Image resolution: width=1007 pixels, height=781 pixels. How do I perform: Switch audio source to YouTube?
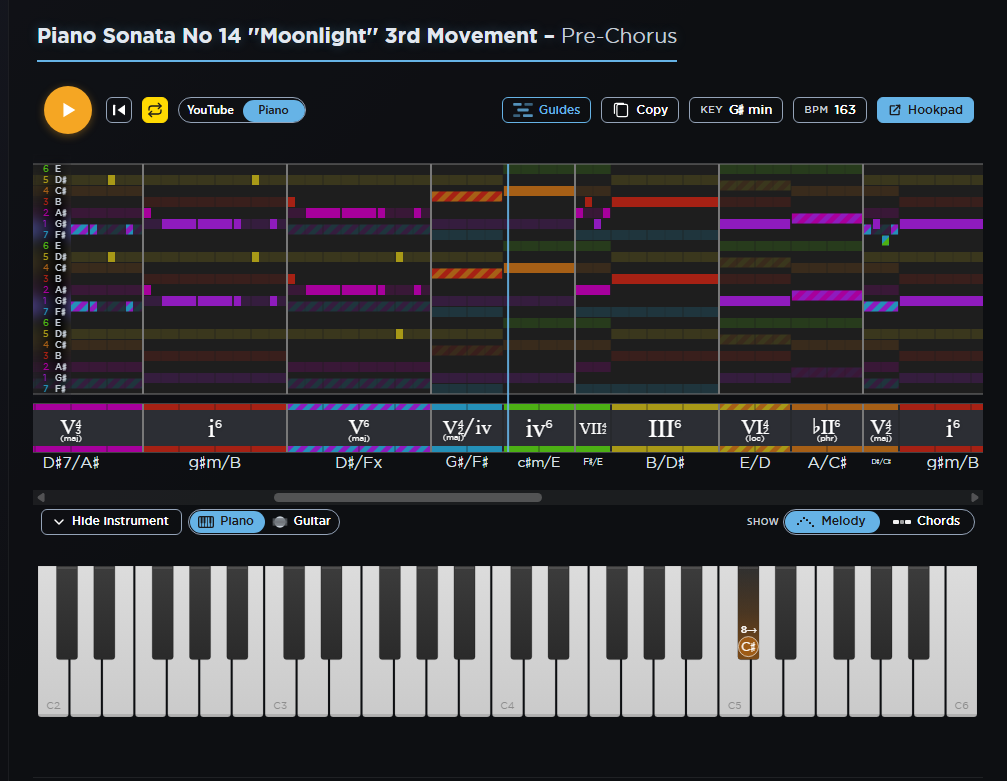(211, 110)
